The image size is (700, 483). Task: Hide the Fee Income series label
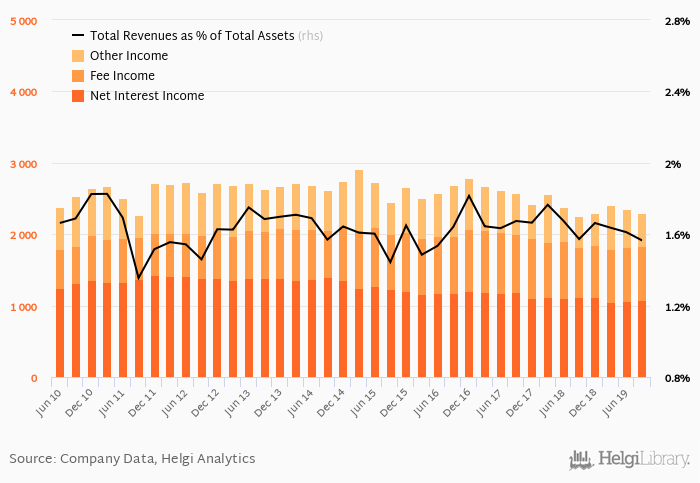tap(122, 76)
